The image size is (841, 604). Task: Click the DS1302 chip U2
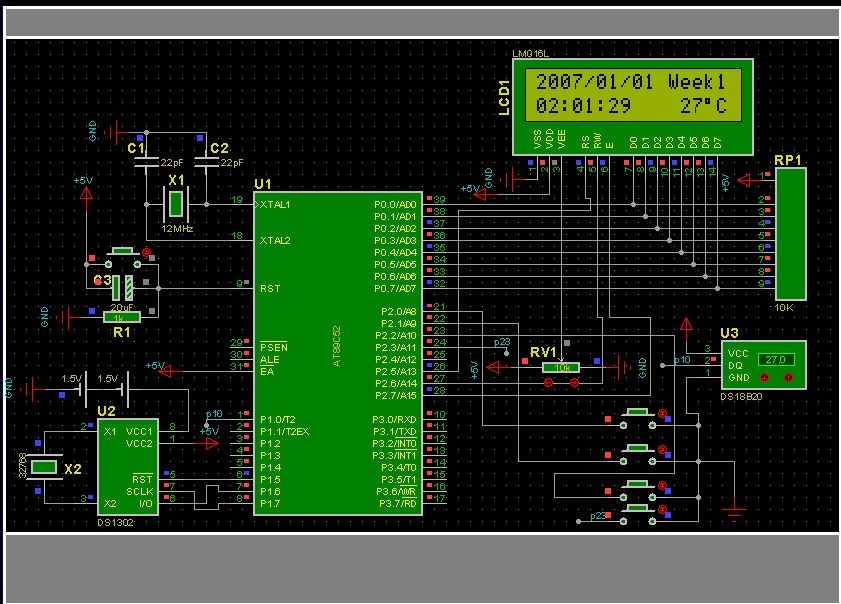[133, 466]
